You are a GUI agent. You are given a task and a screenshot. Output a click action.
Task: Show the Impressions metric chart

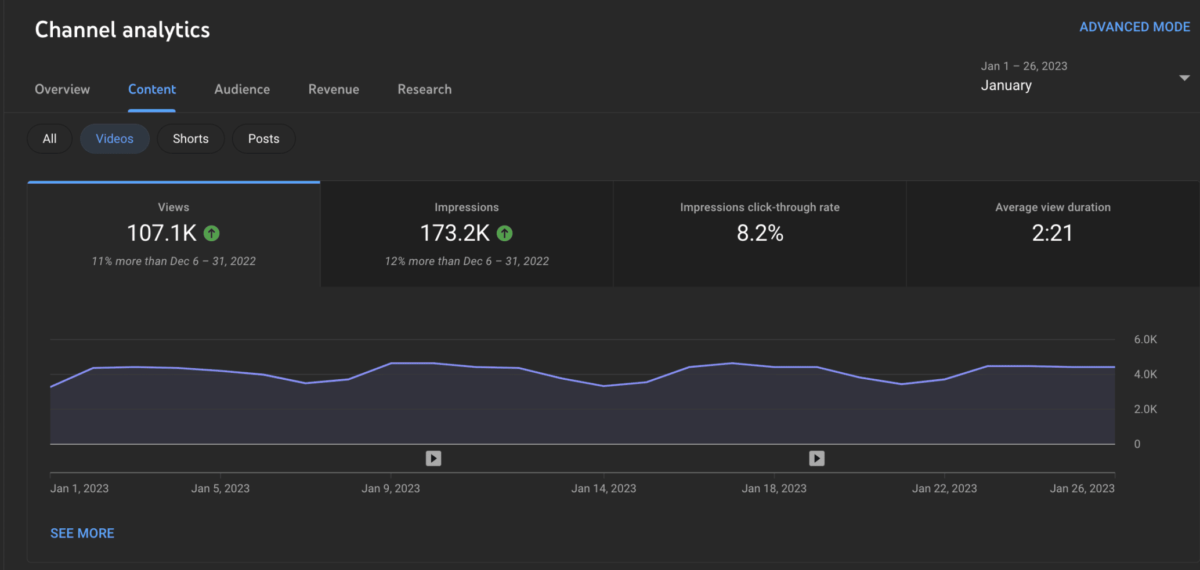[466, 234]
